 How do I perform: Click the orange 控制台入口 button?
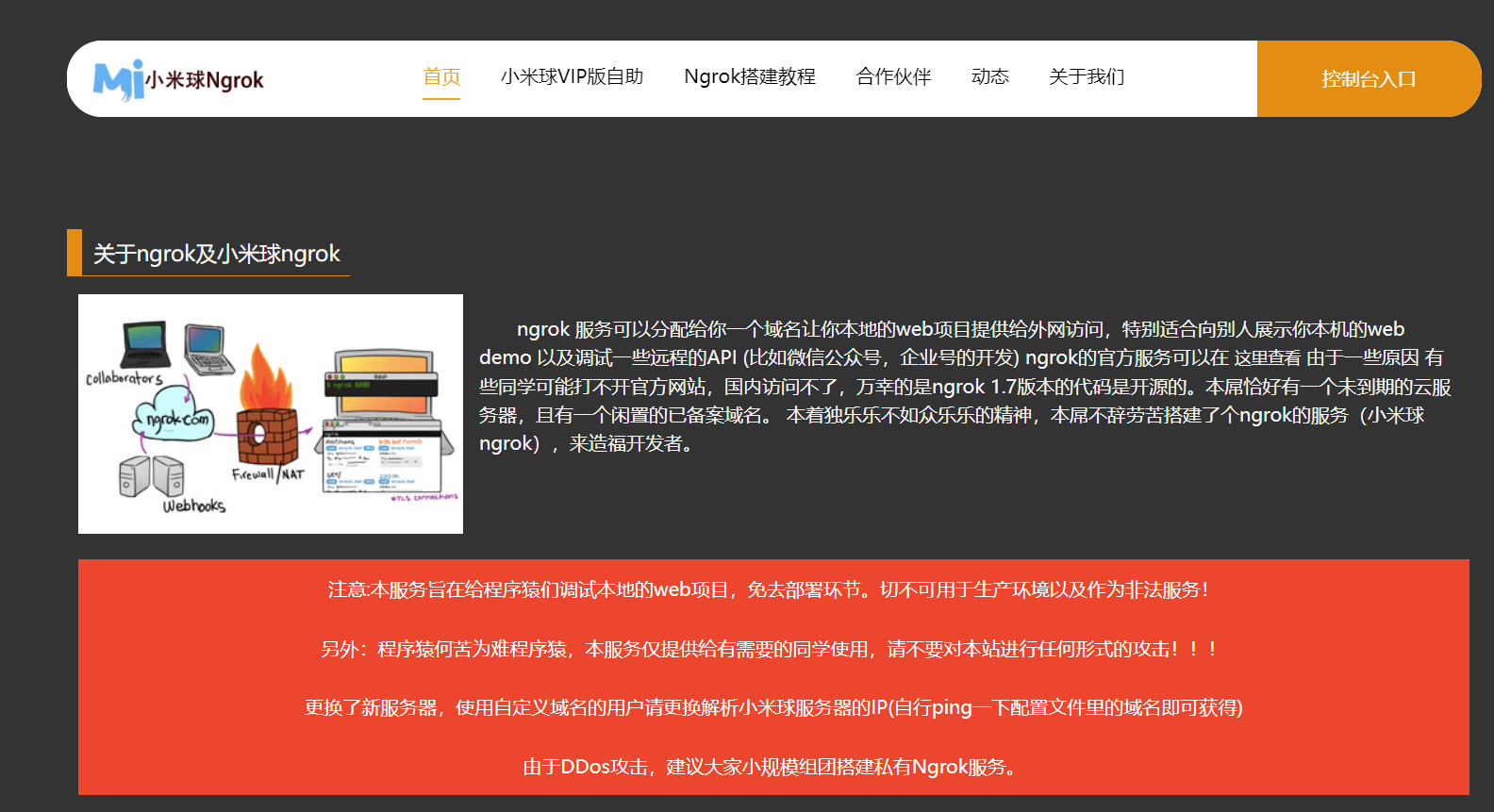pos(1369,79)
